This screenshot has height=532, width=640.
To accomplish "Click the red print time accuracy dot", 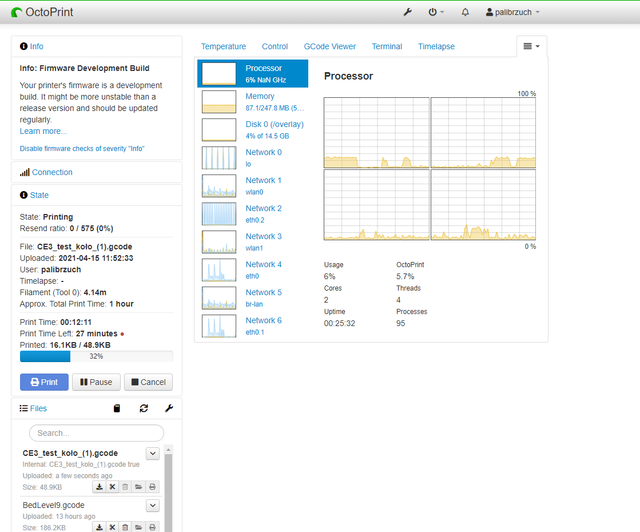I will pyautogui.click(x=122, y=334).
